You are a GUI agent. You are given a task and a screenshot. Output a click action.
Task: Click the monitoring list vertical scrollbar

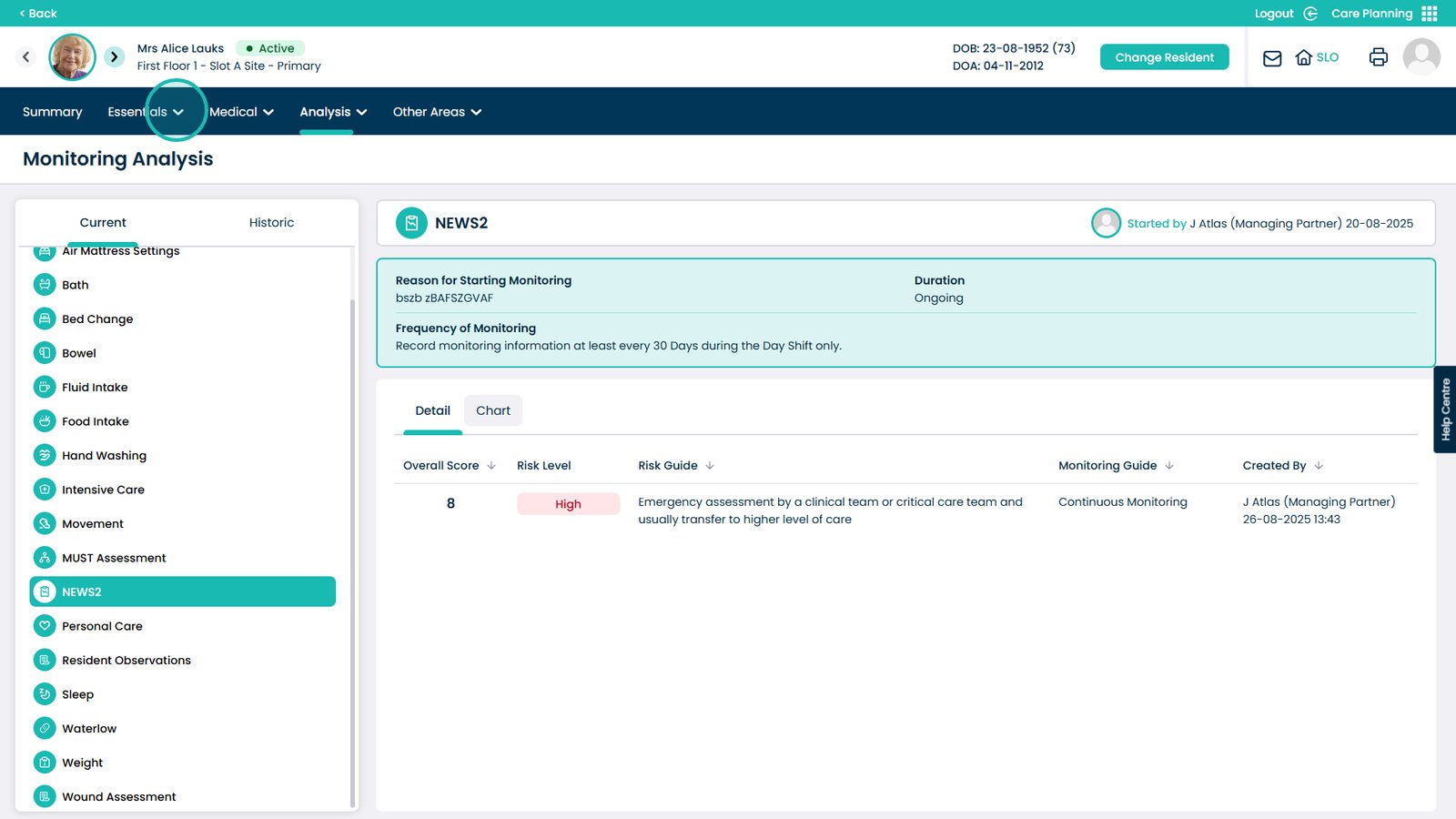coord(352,546)
